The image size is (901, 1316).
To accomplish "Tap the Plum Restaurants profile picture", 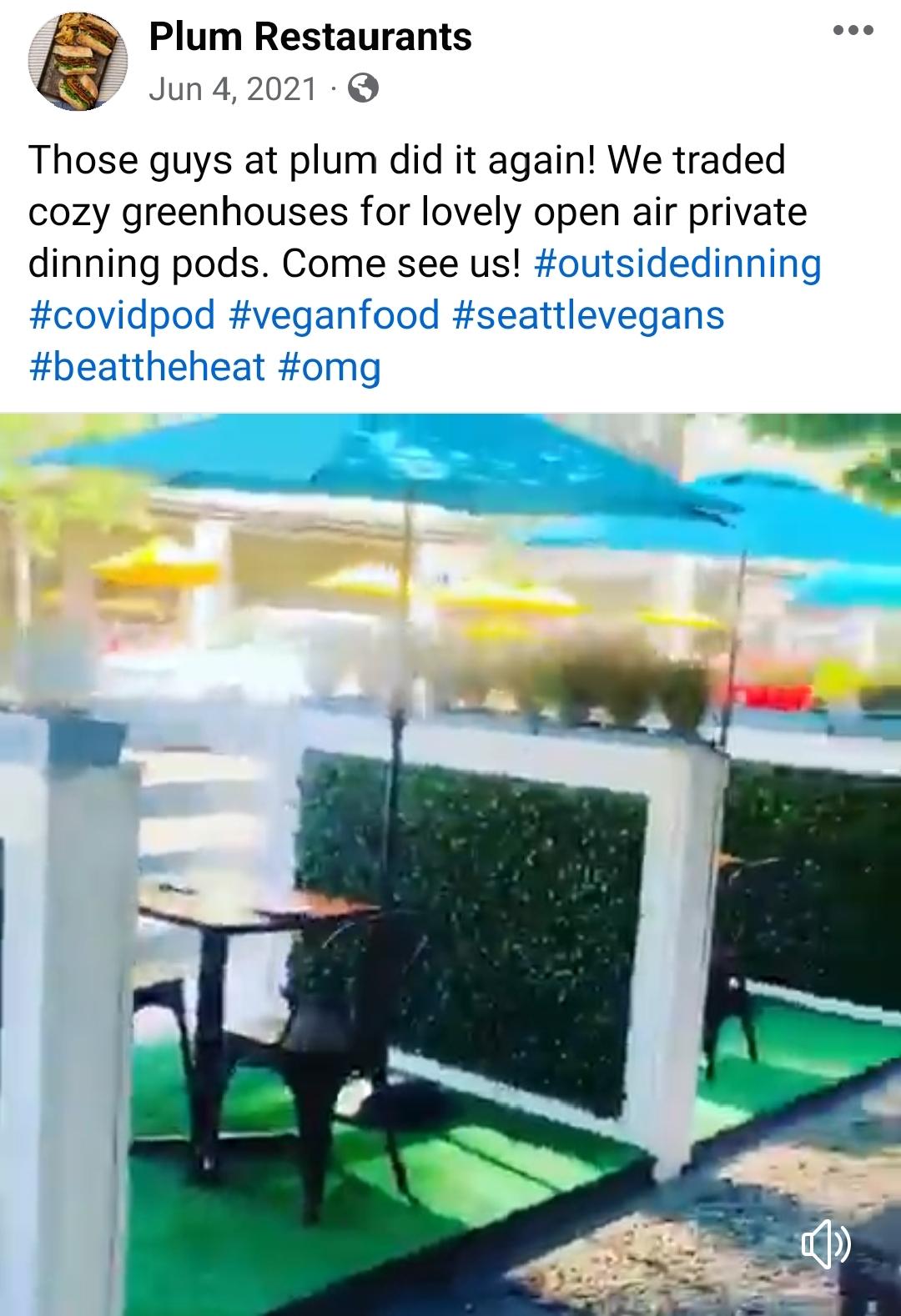I will pyautogui.click(x=78, y=65).
